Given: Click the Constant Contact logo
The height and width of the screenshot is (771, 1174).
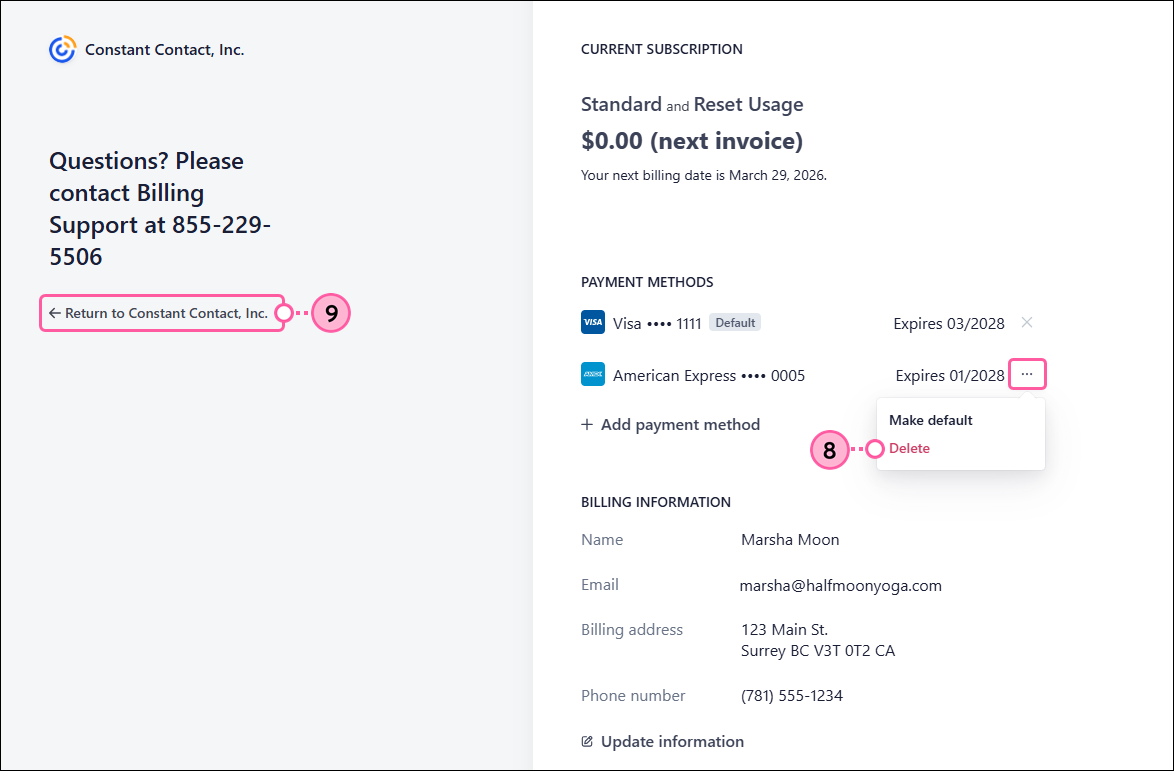Looking at the screenshot, I should tap(62, 49).
